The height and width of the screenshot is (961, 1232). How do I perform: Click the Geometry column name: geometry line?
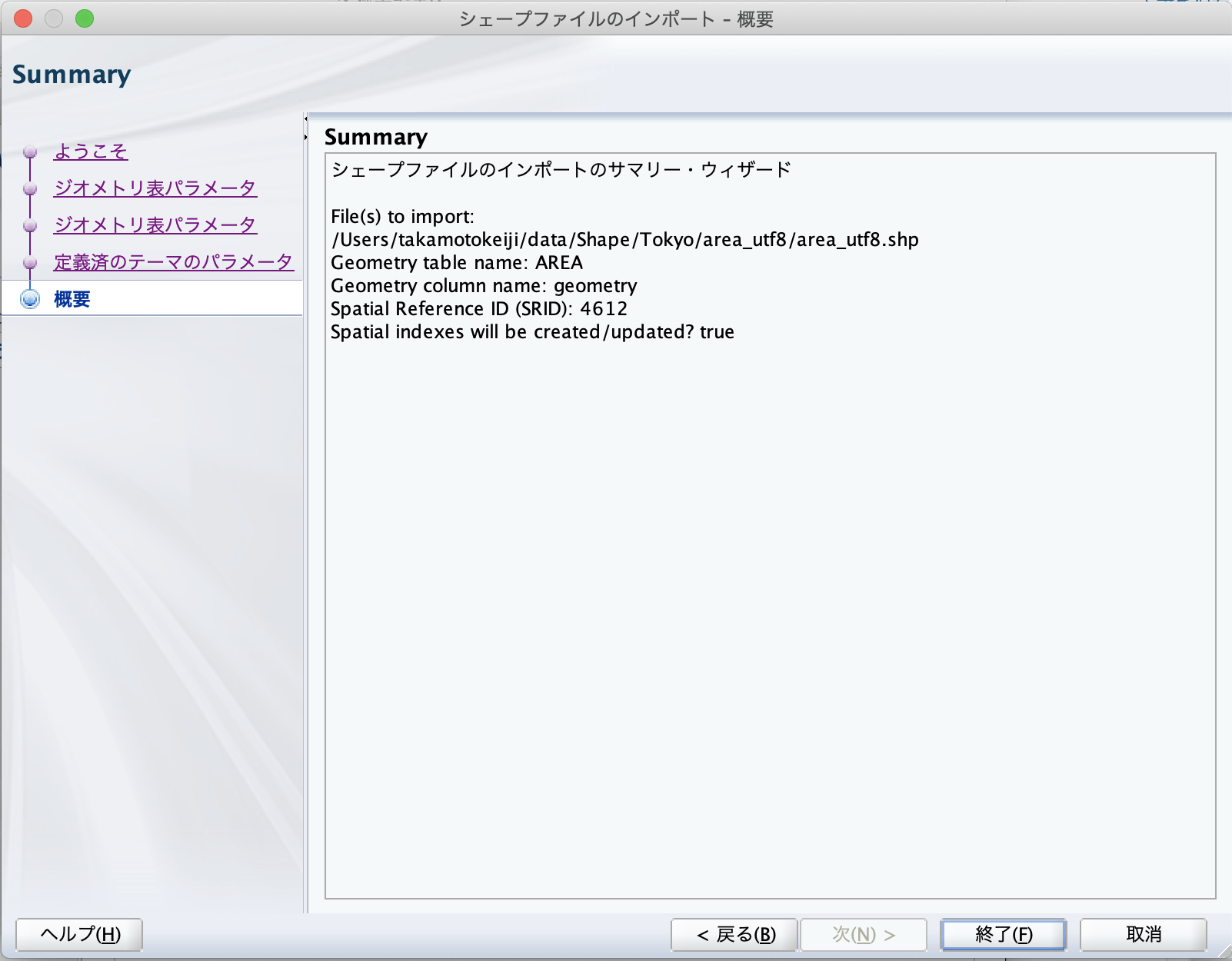[484, 286]
